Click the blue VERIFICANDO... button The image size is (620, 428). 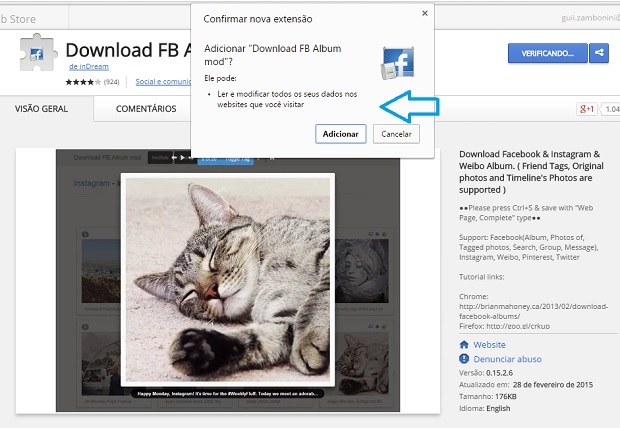pos(548,53)
